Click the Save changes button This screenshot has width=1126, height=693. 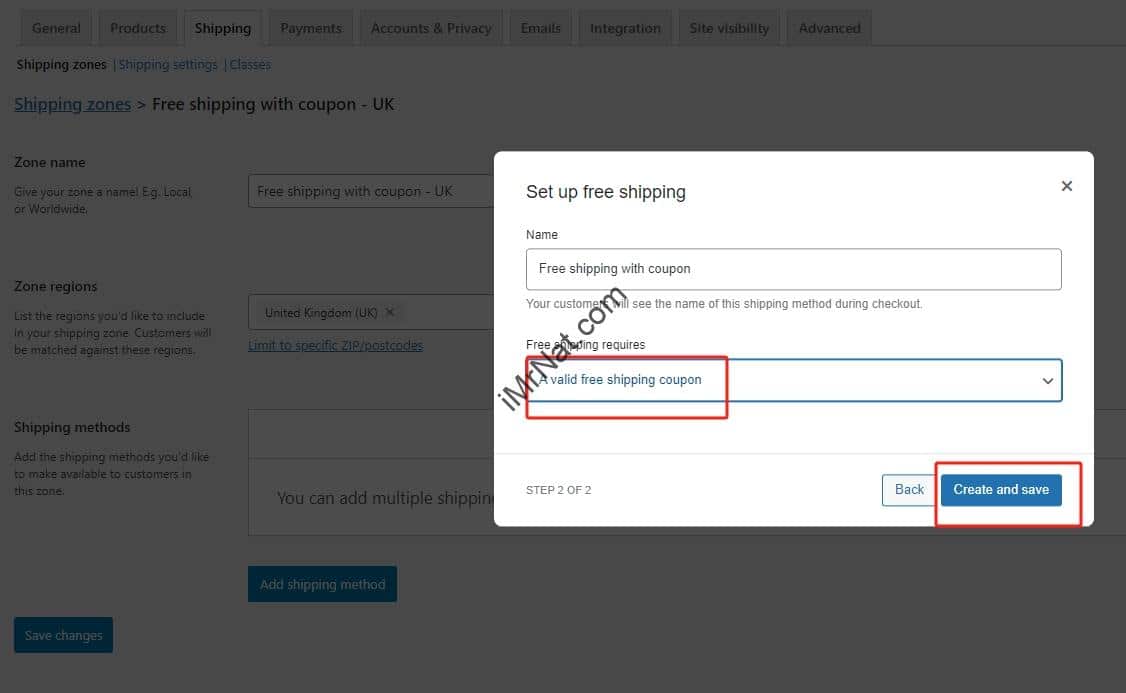(x=63, y=636)
